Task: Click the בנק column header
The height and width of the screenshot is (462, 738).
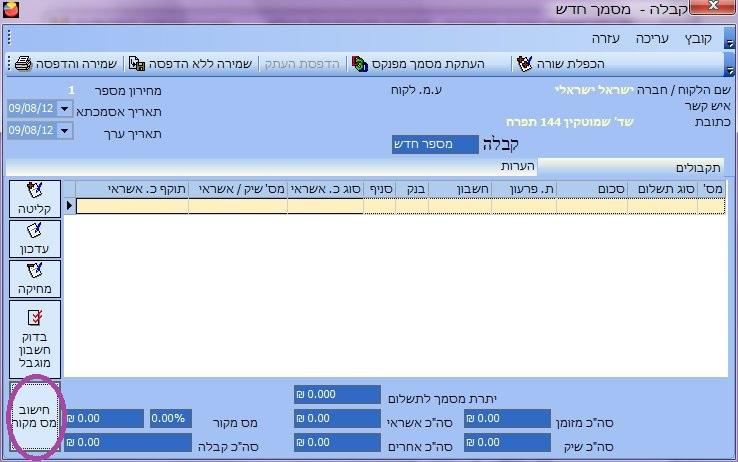Action: pyautogui.click(x=412, y=189)
